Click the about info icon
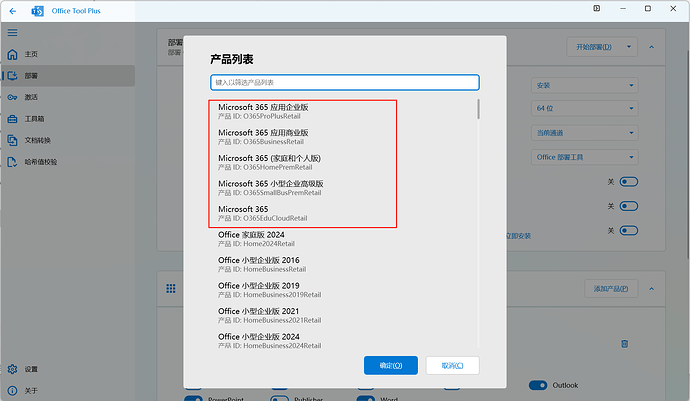The image size is (690, 401). [x=12, y=391]
